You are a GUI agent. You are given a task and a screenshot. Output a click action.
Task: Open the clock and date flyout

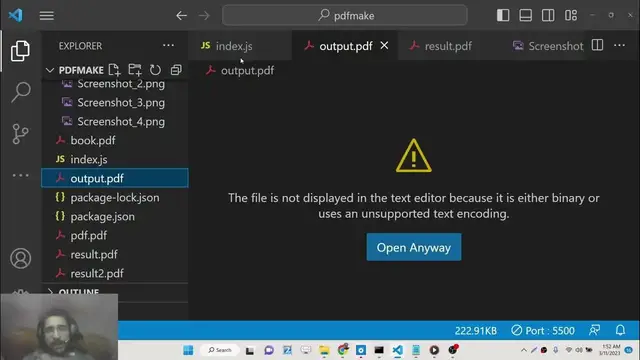610,350
